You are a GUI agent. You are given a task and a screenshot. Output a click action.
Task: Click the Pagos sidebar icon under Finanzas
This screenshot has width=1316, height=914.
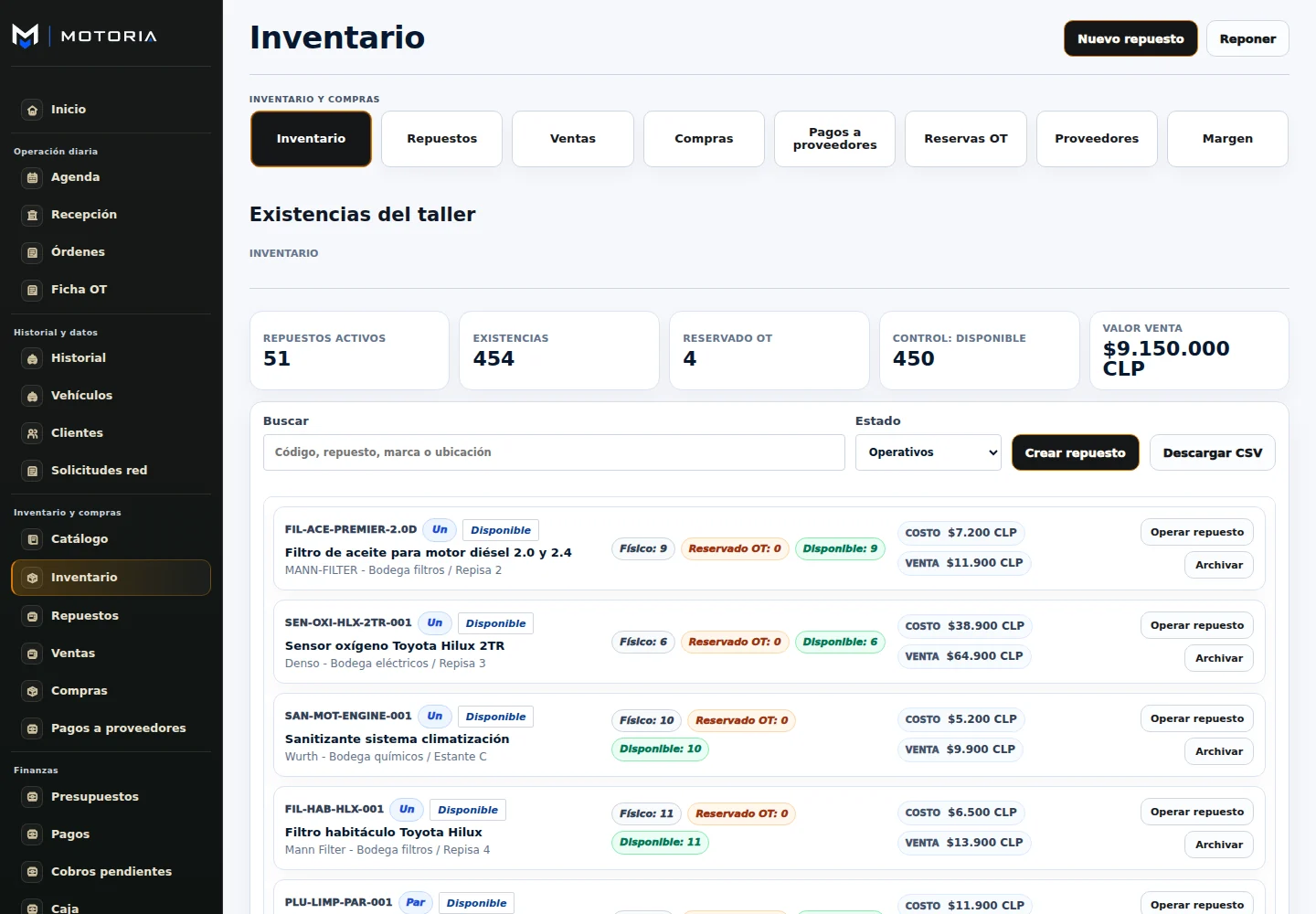(32, 834)
